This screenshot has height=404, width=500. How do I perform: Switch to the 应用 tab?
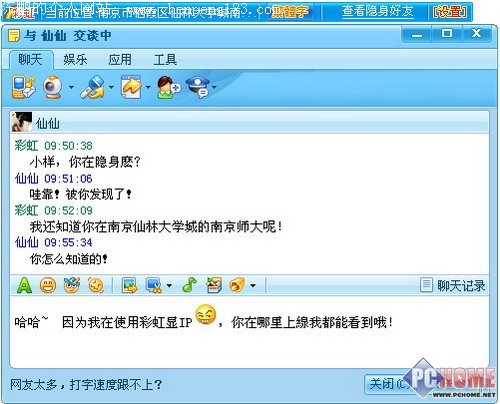click(120, 60)
